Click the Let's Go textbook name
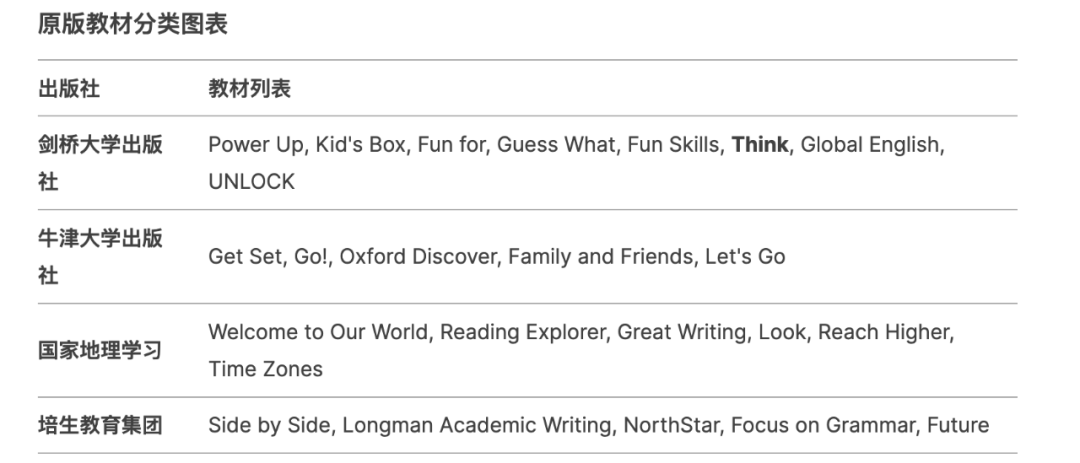 coord(745,256)
